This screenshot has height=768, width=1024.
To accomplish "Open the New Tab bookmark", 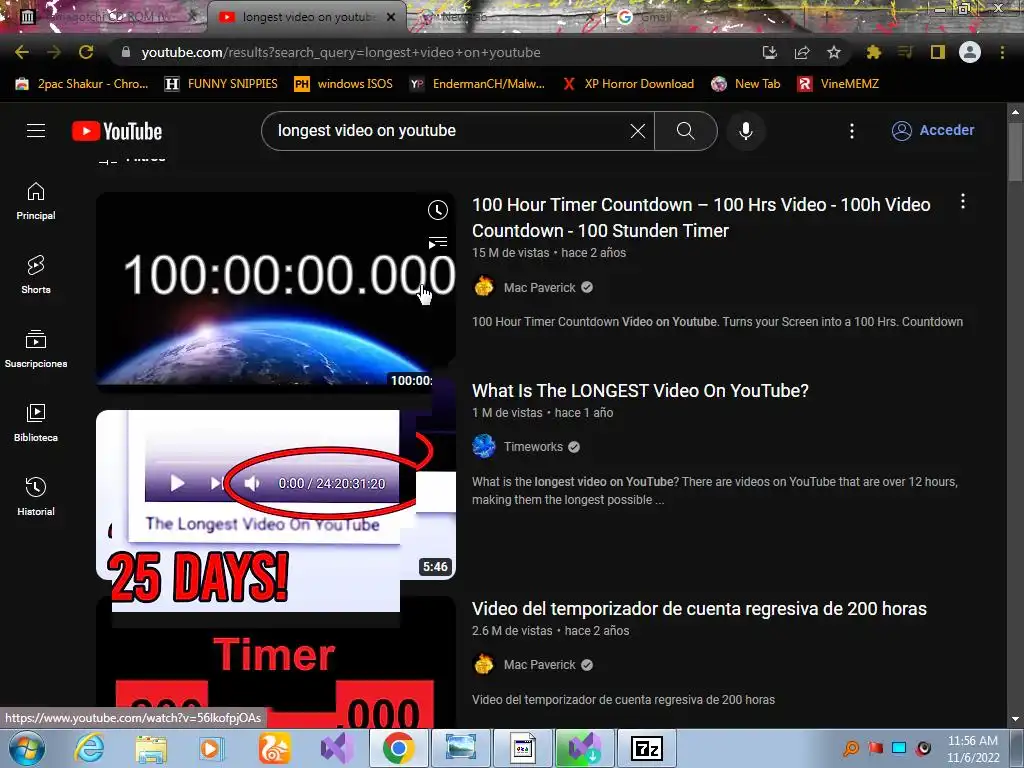I will (x=746, y=84).
